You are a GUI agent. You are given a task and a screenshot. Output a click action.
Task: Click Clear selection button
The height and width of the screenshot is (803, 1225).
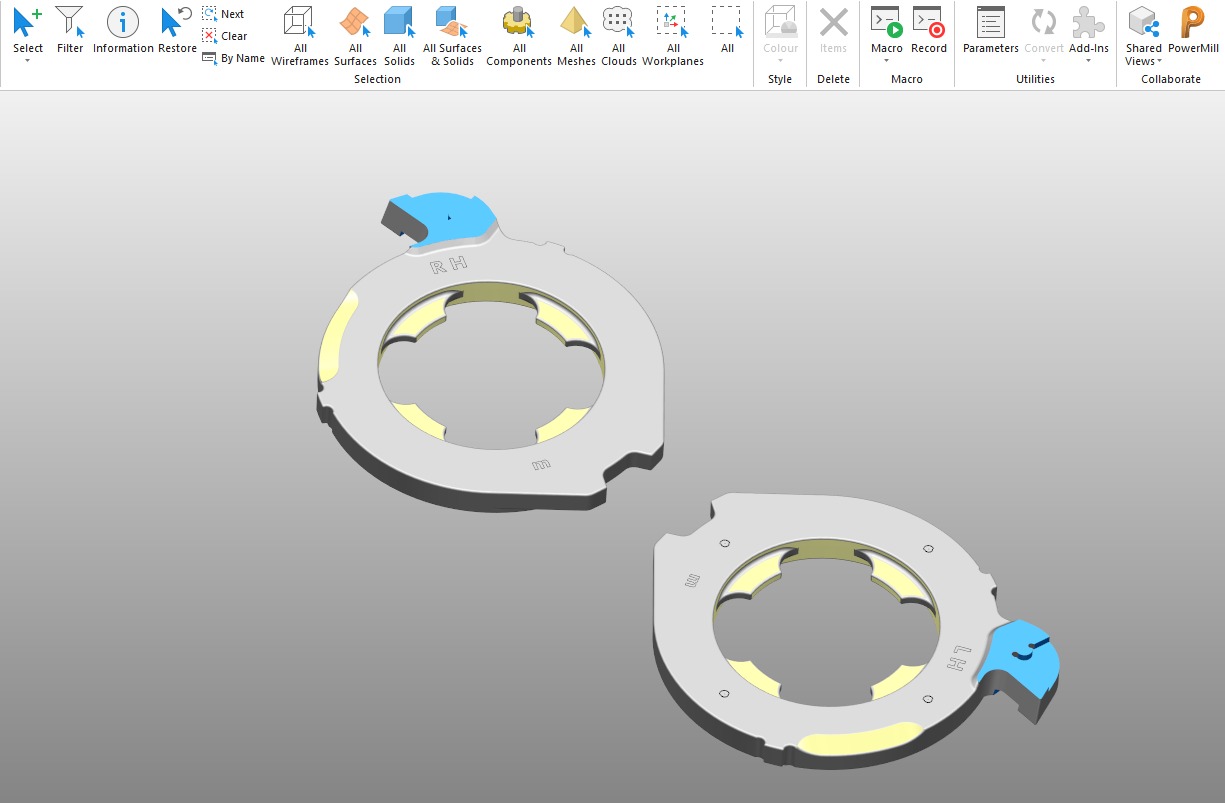pos(224,36)
